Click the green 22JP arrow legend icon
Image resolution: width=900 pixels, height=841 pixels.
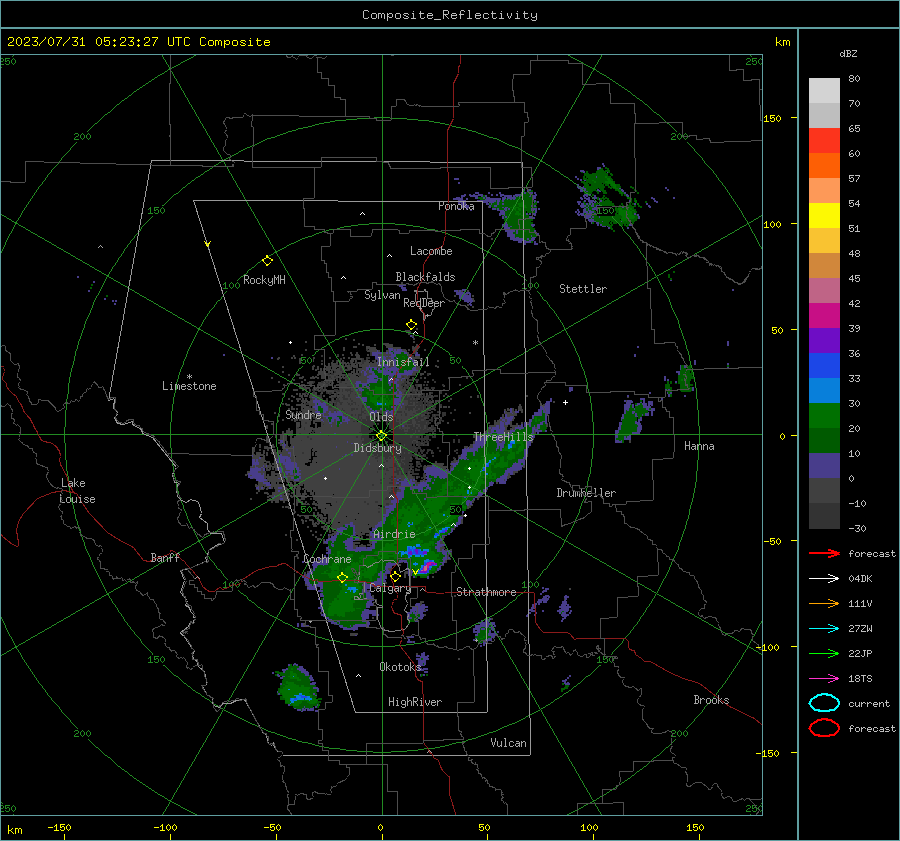[x=824, y=653]
